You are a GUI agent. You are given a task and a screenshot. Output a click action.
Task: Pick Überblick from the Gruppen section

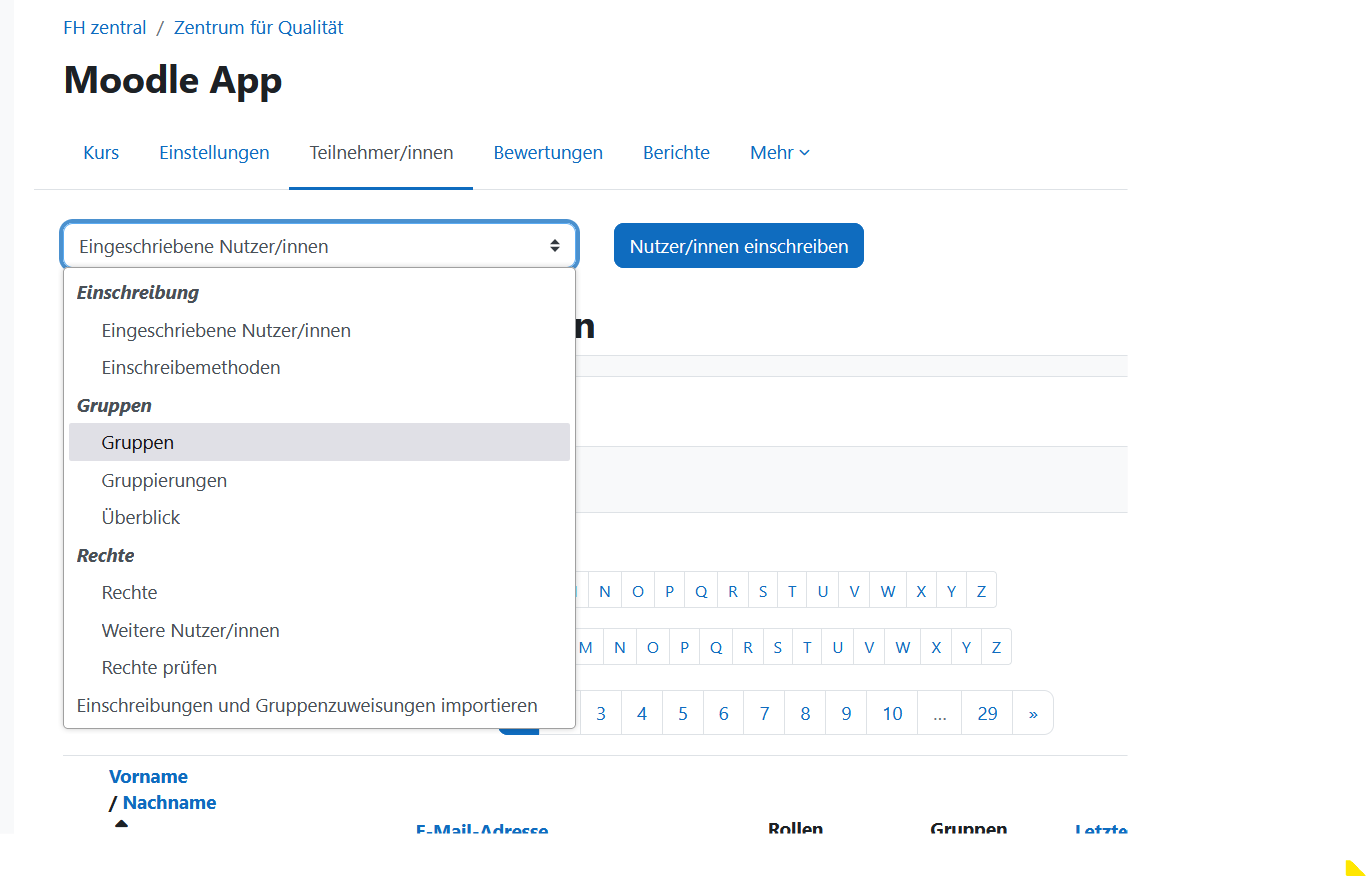[141, 517]
